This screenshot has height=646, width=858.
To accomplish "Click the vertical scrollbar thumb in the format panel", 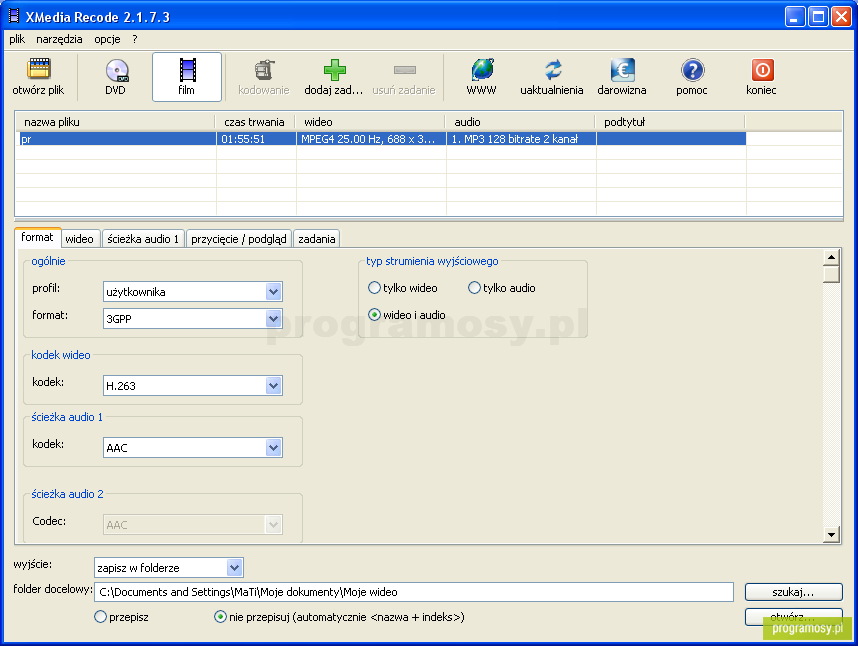I will pos(831,274).
